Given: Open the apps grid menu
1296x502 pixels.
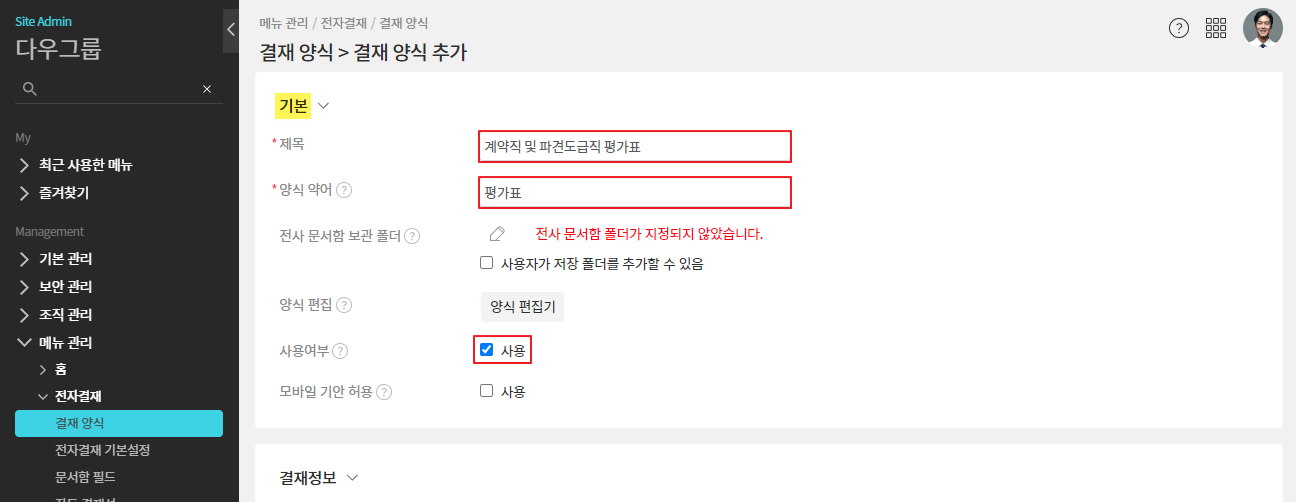Looking at the screenshot, I should [1216, 28].
